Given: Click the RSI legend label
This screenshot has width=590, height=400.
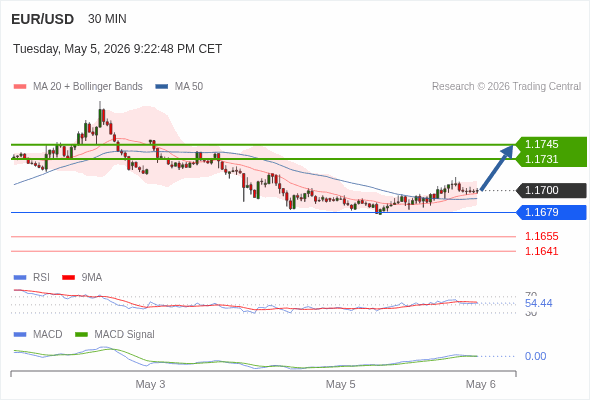Looking at the screenshot, I should [x=41, y=278].
